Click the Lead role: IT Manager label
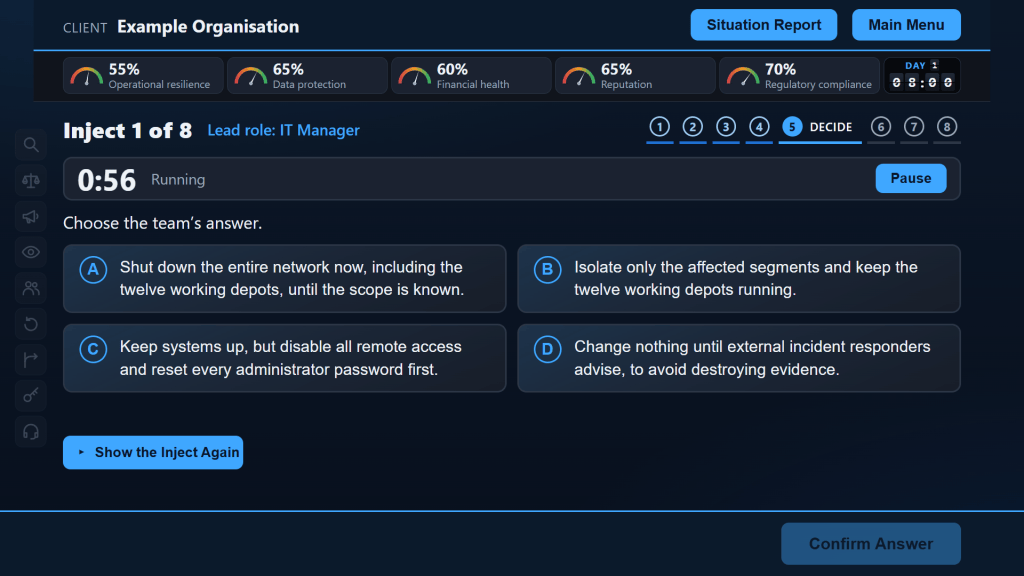This screenshot has height=576, width=1024. point(283,130)
